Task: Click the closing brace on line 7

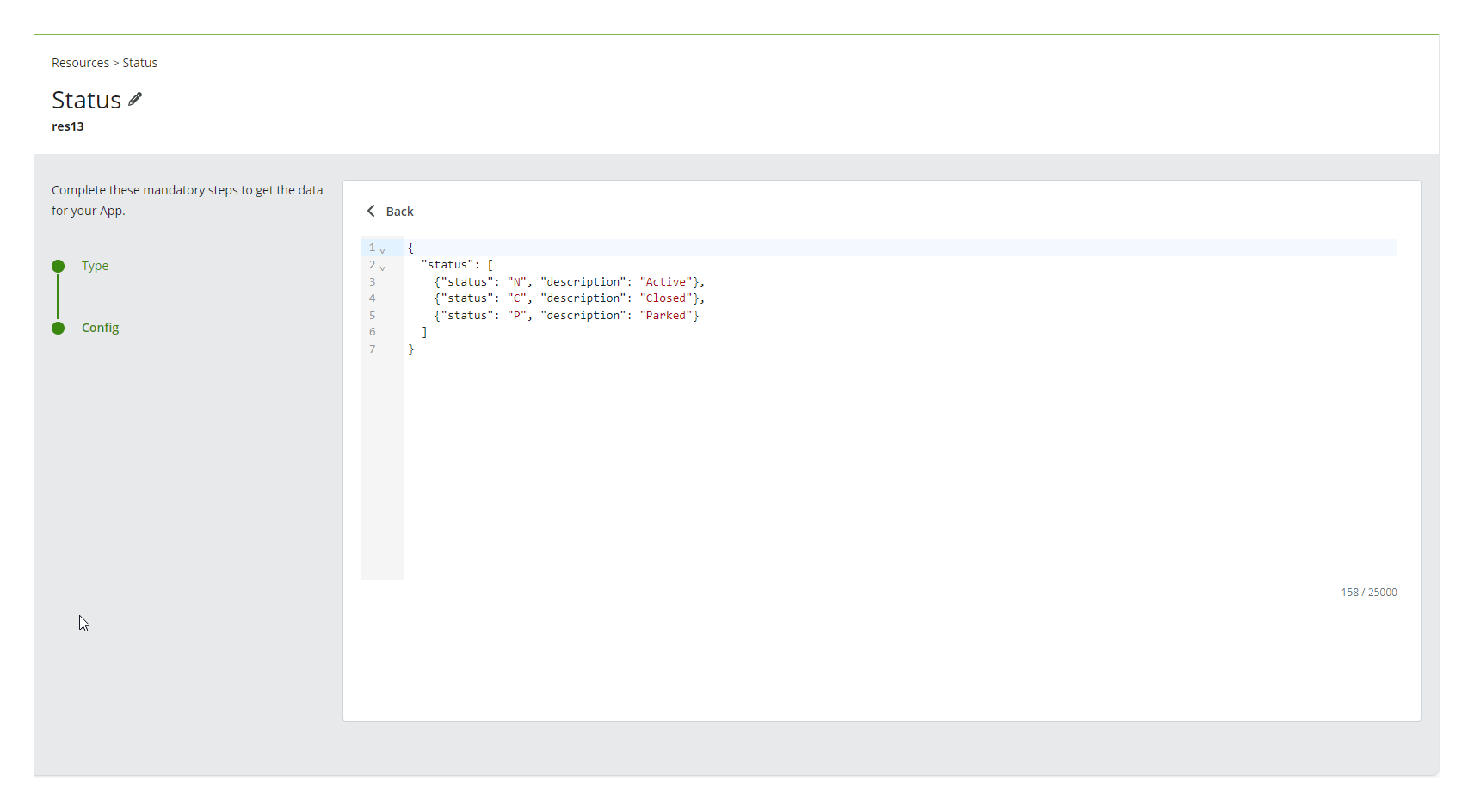Action: (x=410, y=349)
